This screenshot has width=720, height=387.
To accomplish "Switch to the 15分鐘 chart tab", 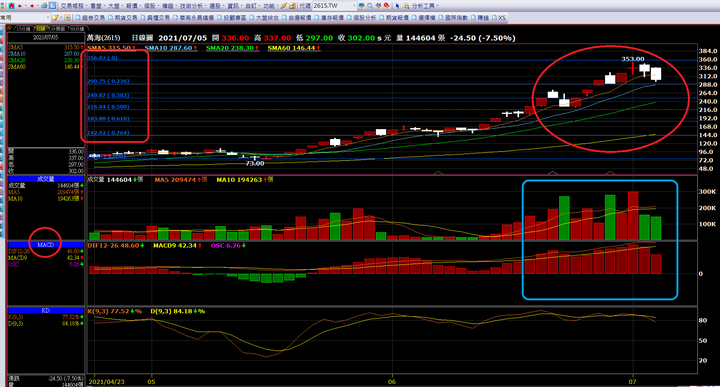I will click(x=23, y=29).
